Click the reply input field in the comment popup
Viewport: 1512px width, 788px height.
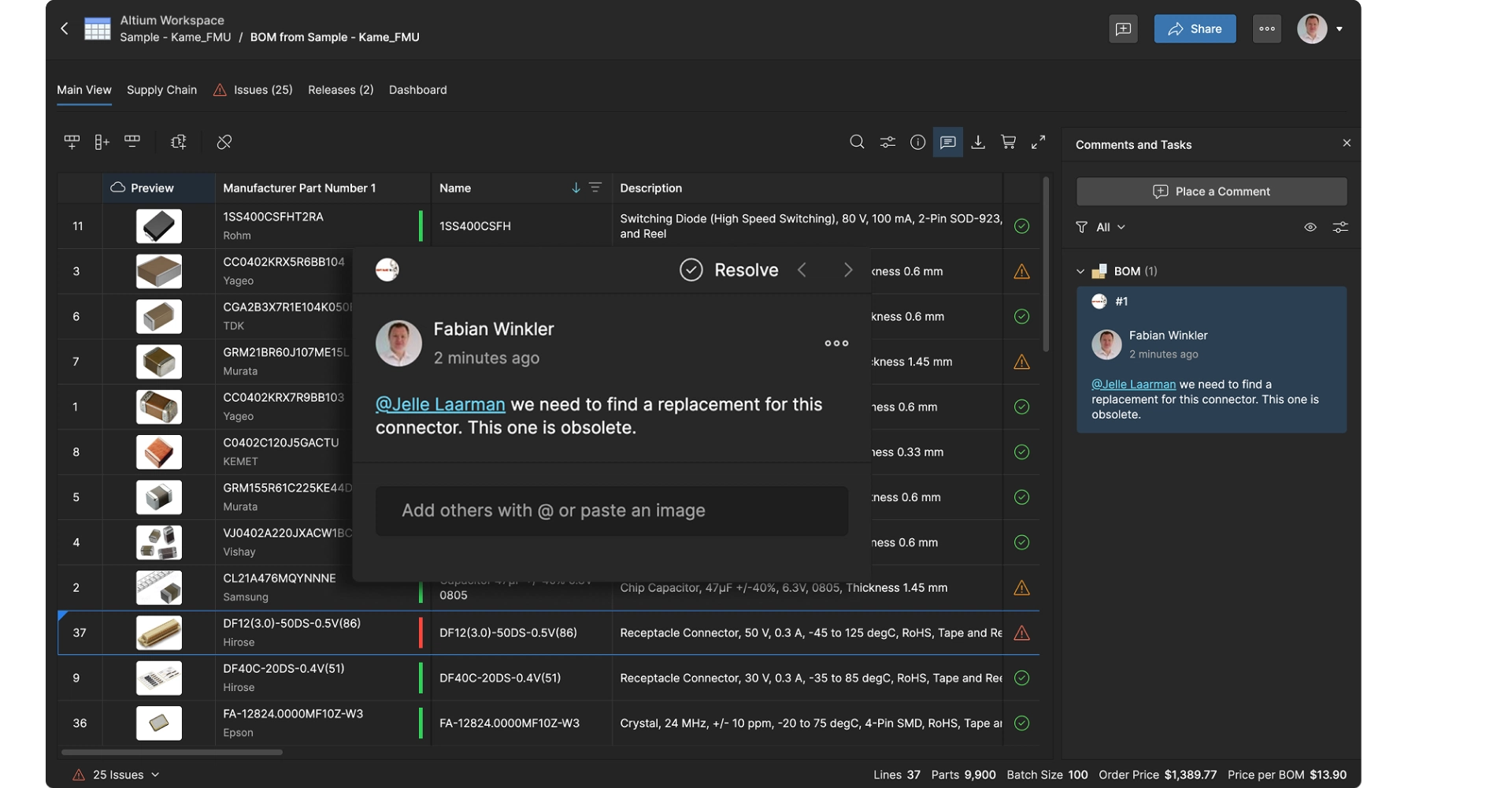tap(612, 511)
